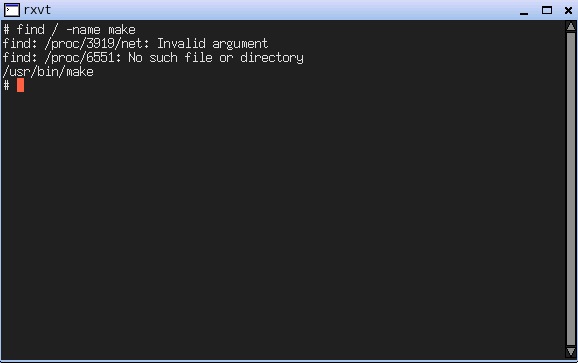Click the word find in the command line

tap(31, 29)
